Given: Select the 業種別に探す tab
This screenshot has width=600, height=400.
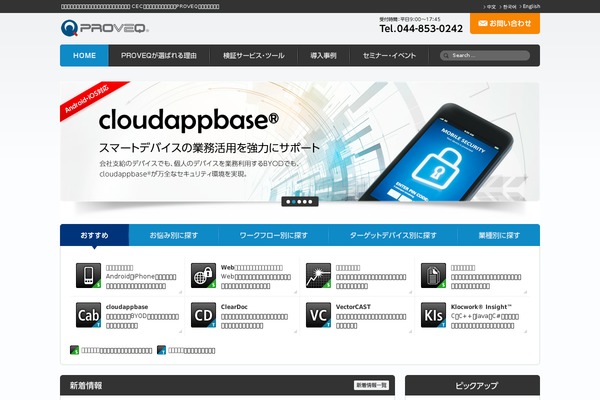Looking at the screenshot, I should pos(499,235).
